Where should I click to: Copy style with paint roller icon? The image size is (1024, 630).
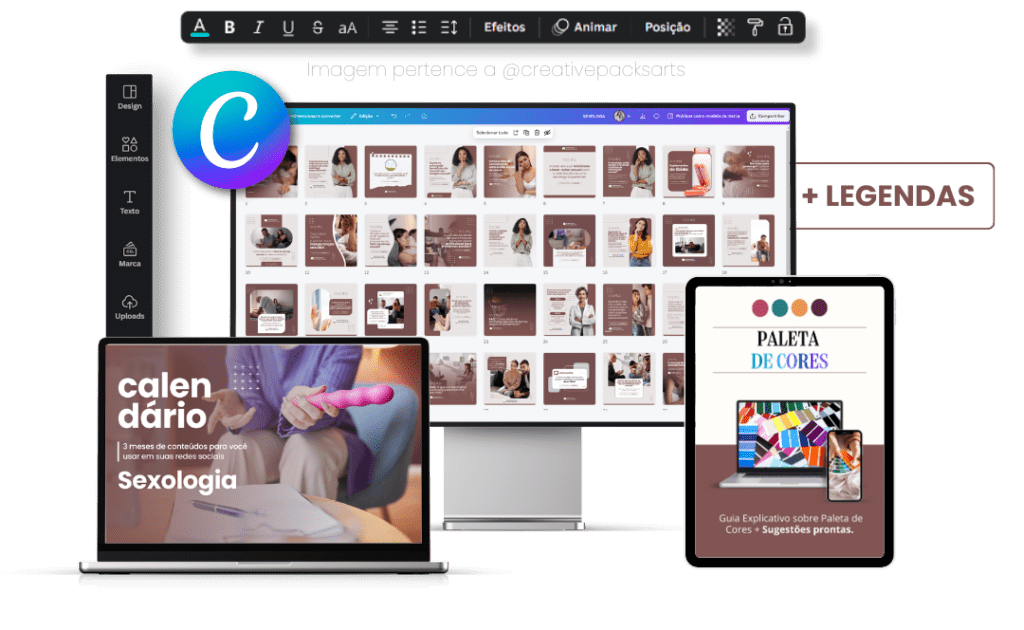coord(755,27)
